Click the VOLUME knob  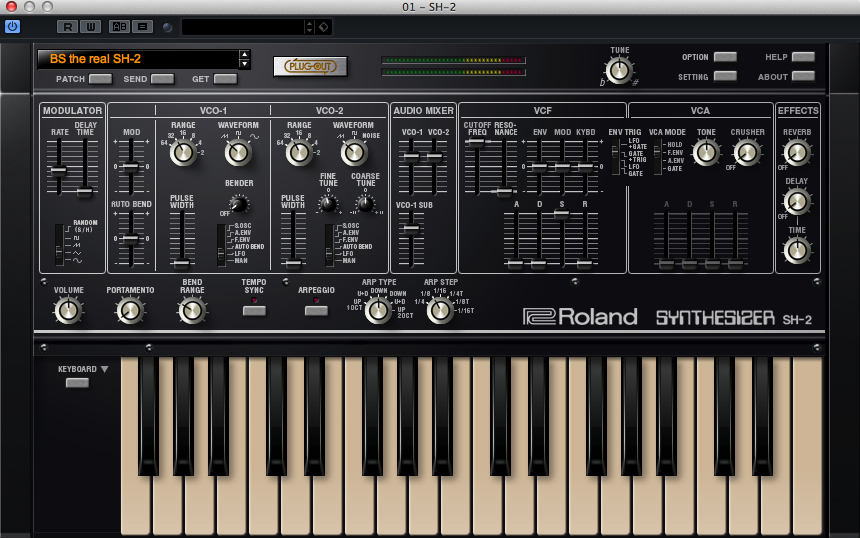[69, 310]
